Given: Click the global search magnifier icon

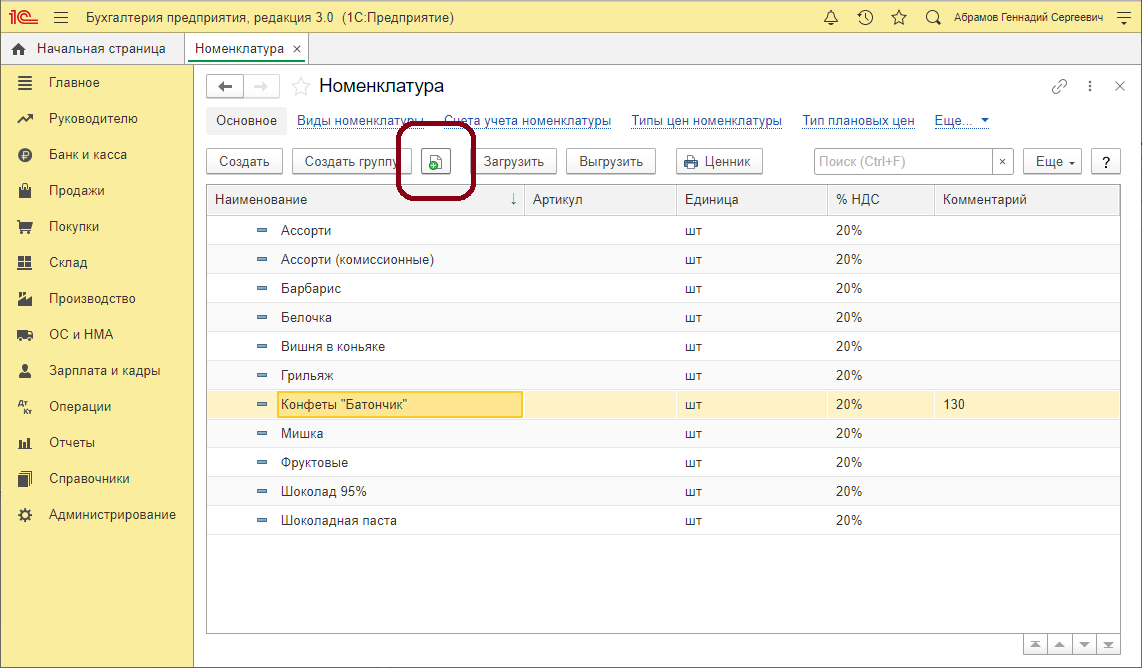Looking at the screenshot, I should 933,18.
